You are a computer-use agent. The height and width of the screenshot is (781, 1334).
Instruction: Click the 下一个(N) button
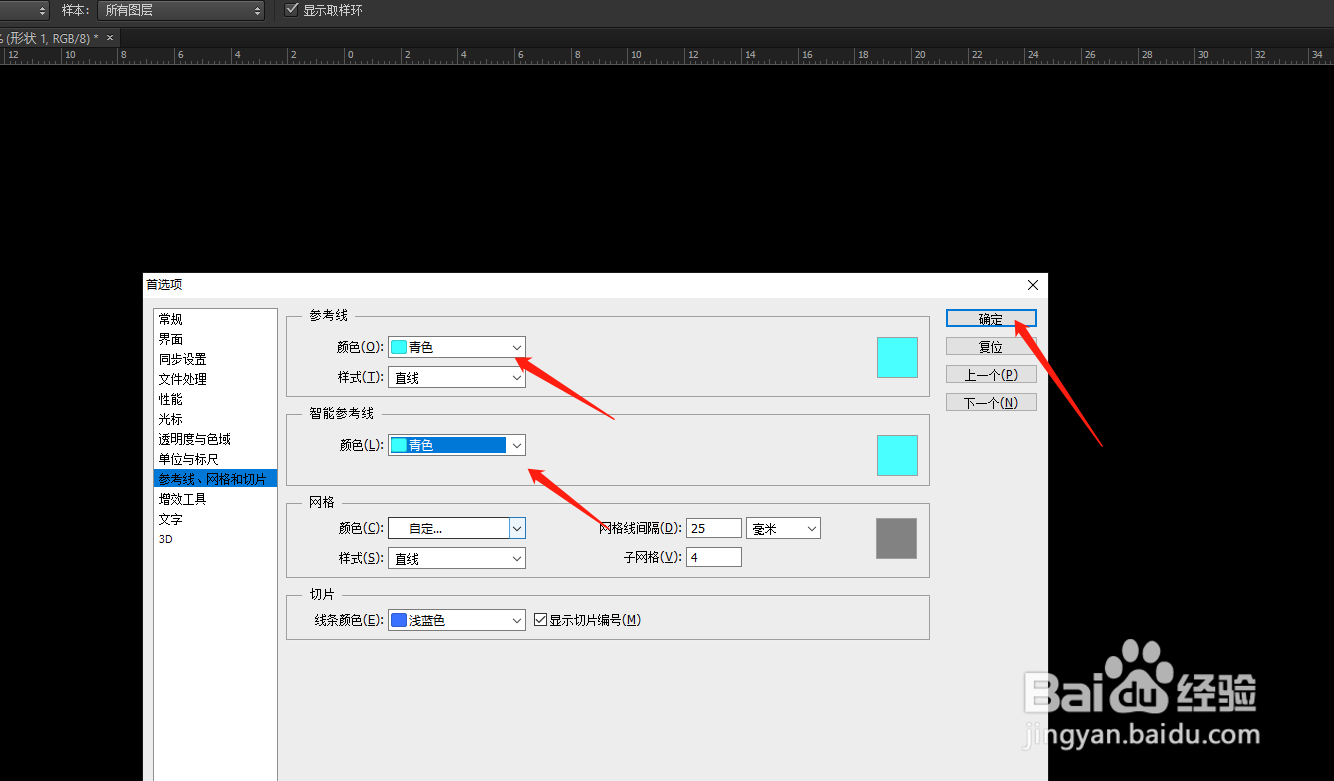click(x=990, y=401)
